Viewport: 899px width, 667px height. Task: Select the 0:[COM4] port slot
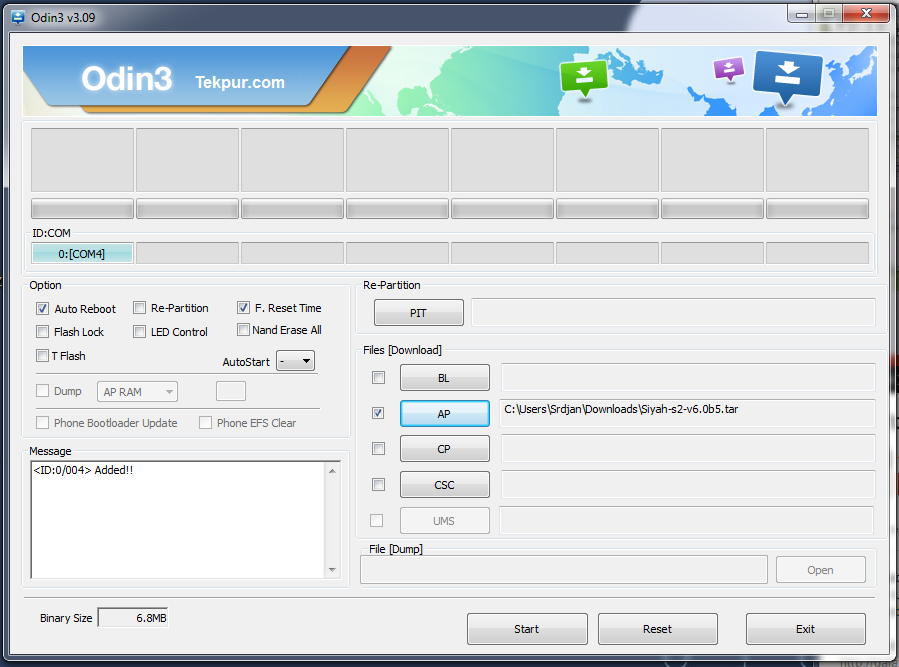click(x=83, y=253)
